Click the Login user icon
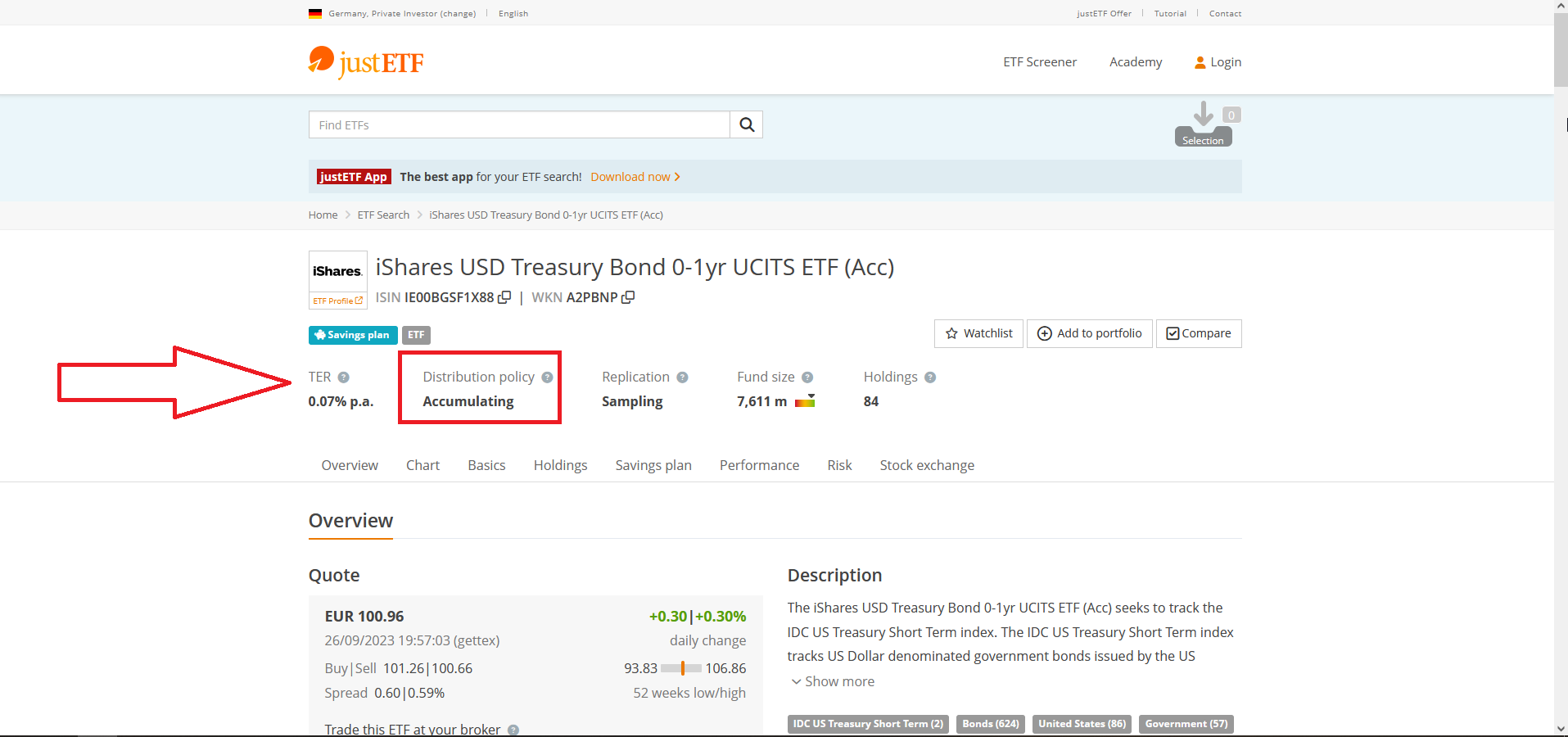Viewport: 1568px width, 737px height. point(1200,62)
